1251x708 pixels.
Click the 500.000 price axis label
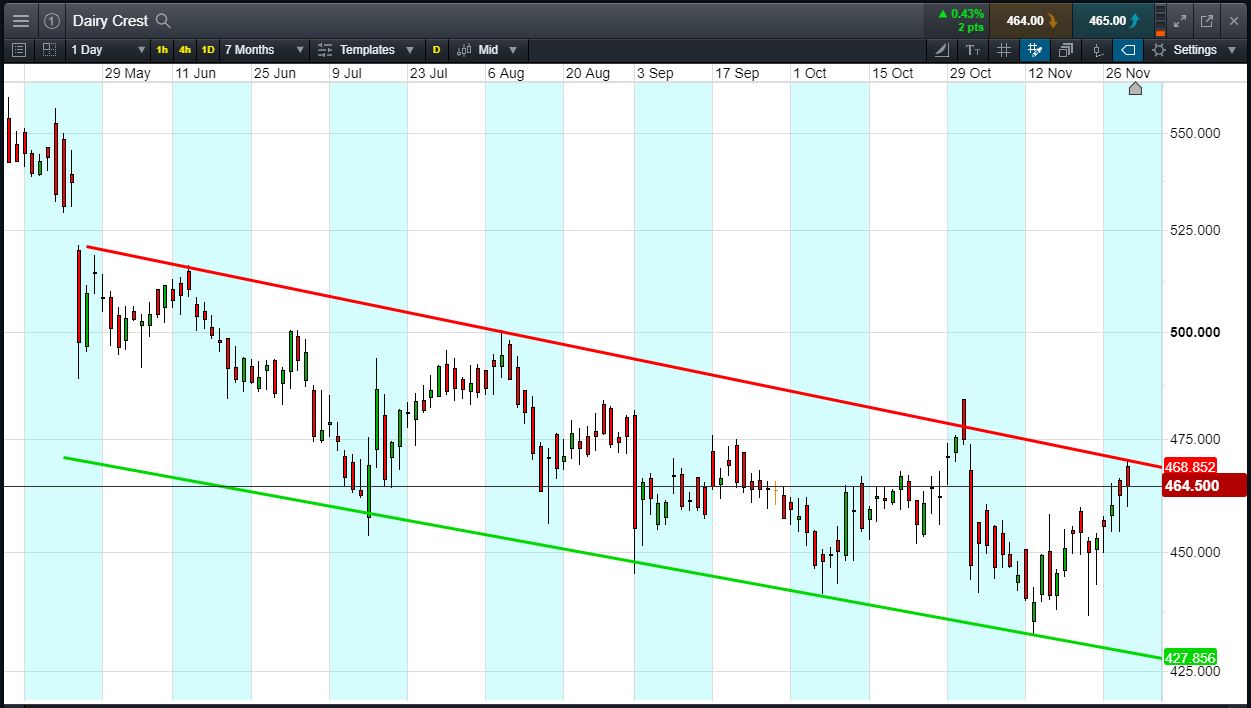tap(1195, 332)
